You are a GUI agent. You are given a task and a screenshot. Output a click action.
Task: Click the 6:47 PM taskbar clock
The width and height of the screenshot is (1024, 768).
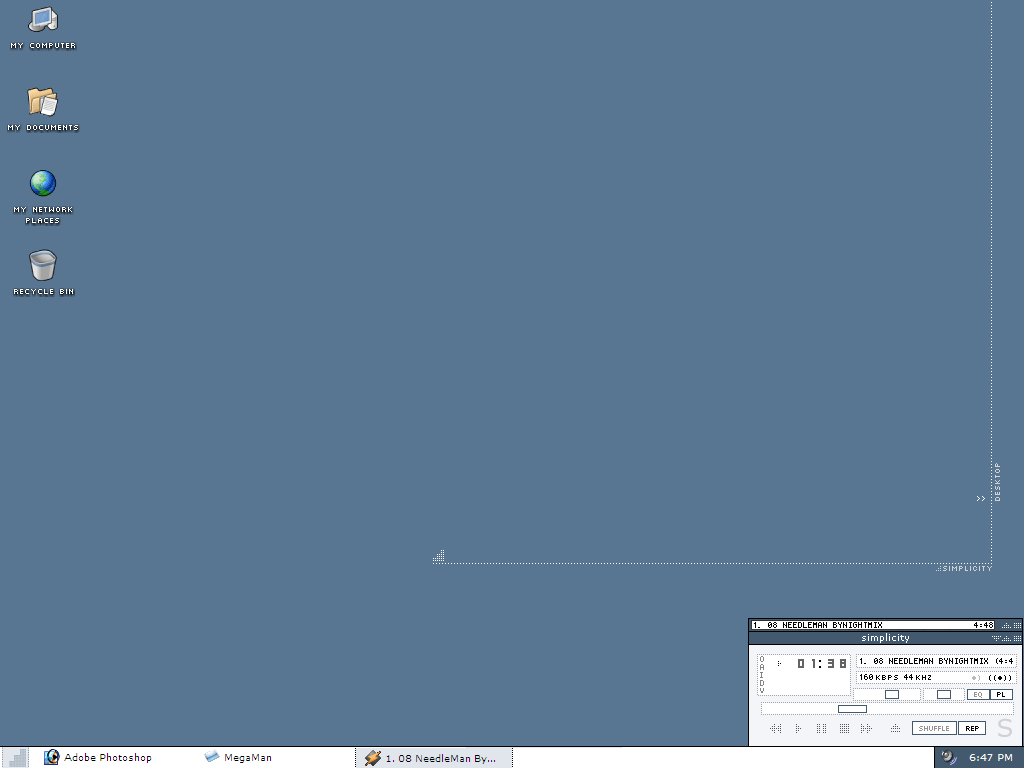[991, 758]
